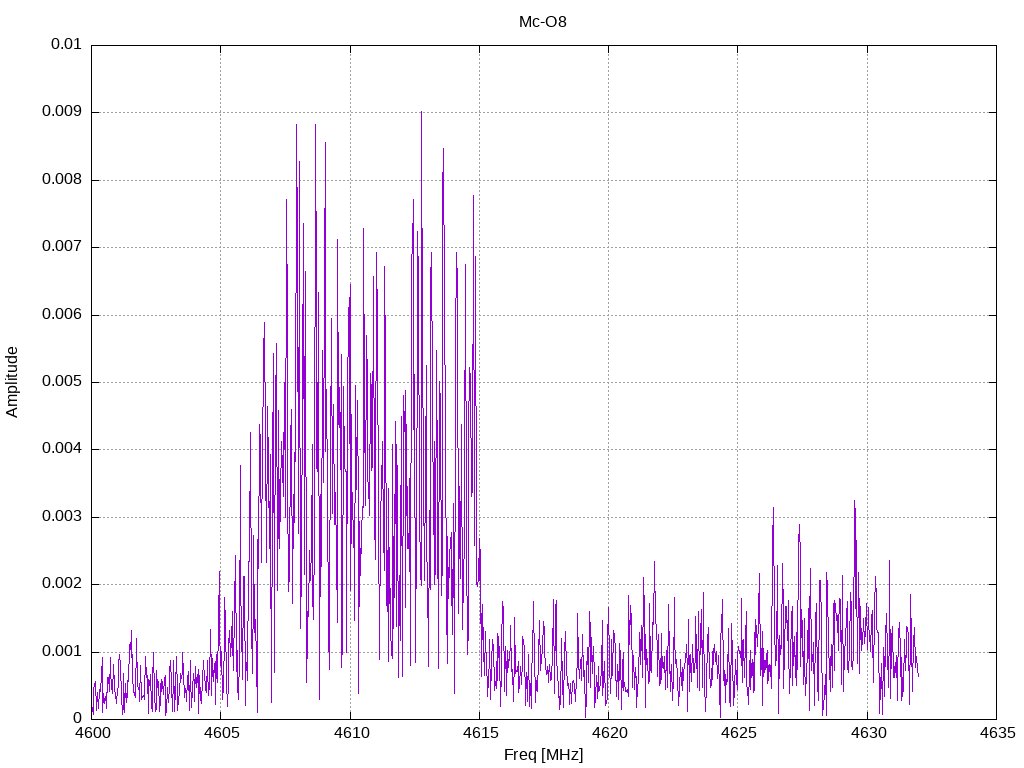Click the Freq [MHz] x-axis label
The height and width of the screenshot is (768, 1024).
point(543,755)
